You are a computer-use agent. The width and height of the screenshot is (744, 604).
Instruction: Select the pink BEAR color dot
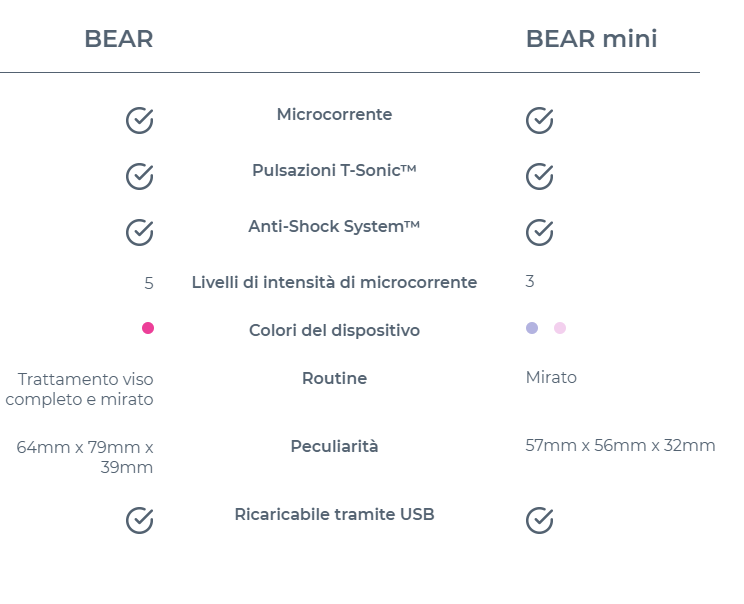click(x=148, y=328)
